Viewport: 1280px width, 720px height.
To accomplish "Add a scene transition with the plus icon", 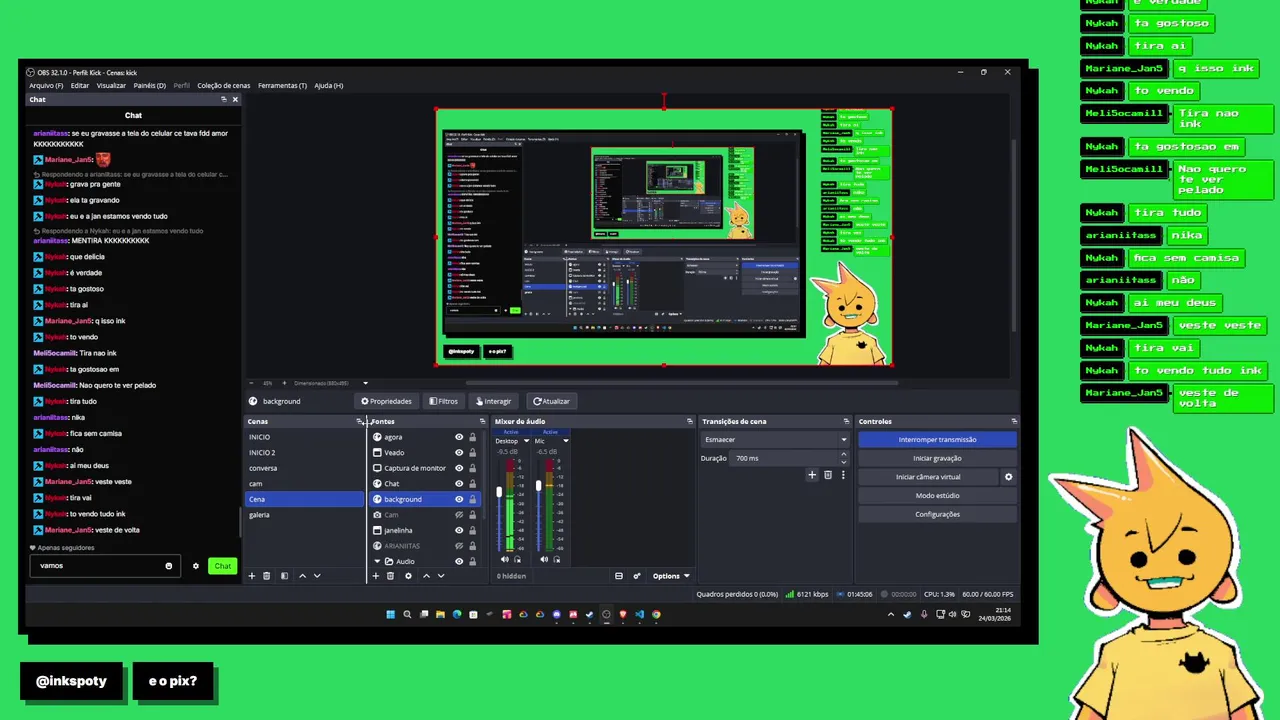I will coord(812,475).
